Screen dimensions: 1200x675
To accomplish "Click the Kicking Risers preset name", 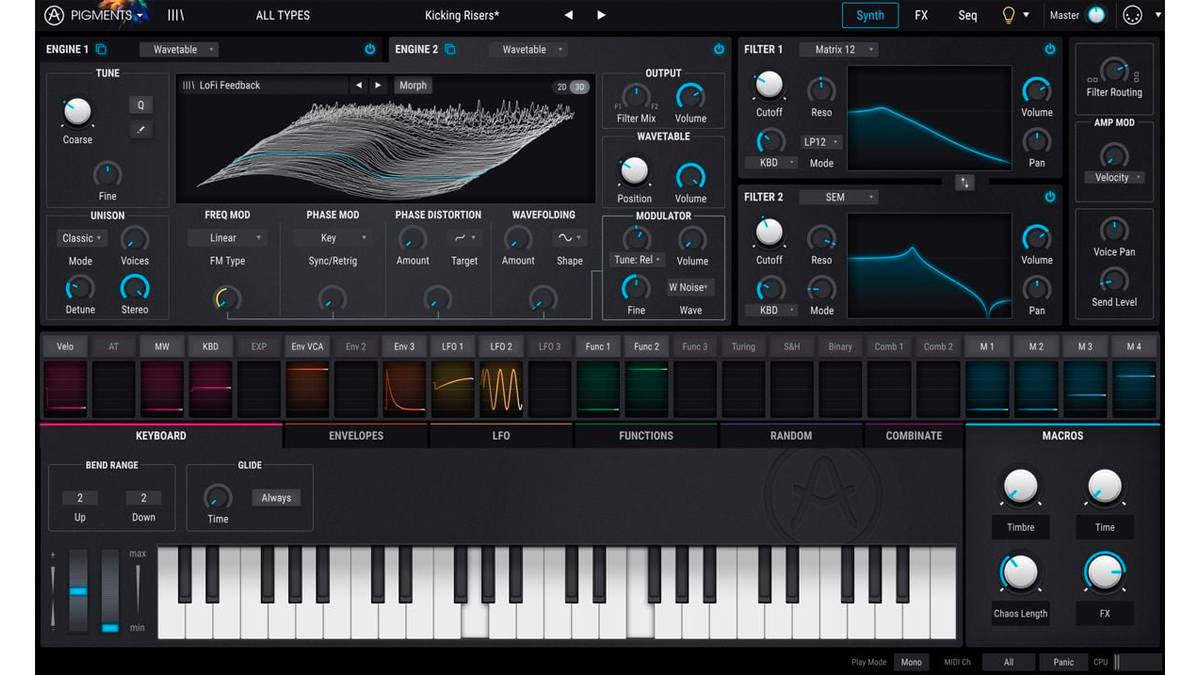I will (462, 15).
